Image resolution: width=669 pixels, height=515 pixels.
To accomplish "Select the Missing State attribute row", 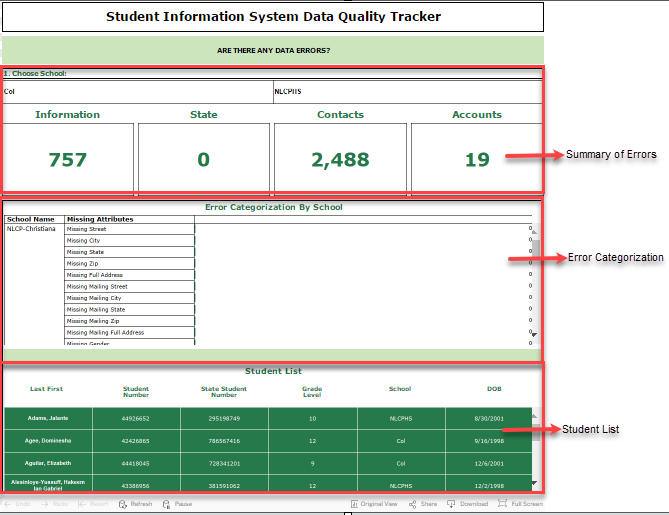I will (x=130, y=252).
